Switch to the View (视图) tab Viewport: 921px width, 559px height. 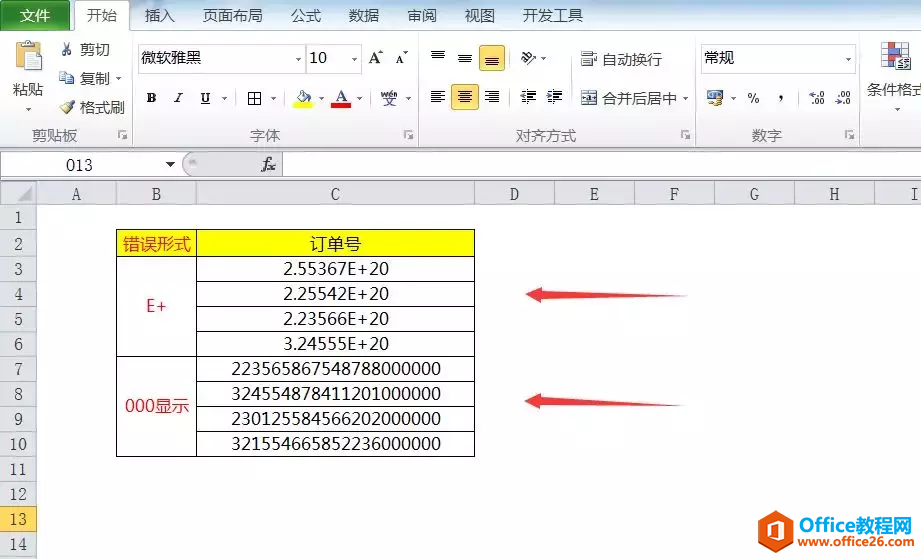(479, 15)
